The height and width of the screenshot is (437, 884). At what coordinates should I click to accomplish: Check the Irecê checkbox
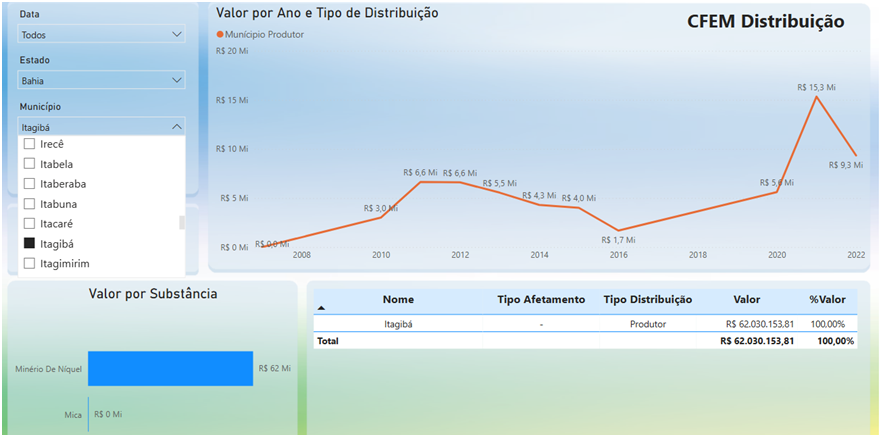pyautogui.click(x=29, y=144)
